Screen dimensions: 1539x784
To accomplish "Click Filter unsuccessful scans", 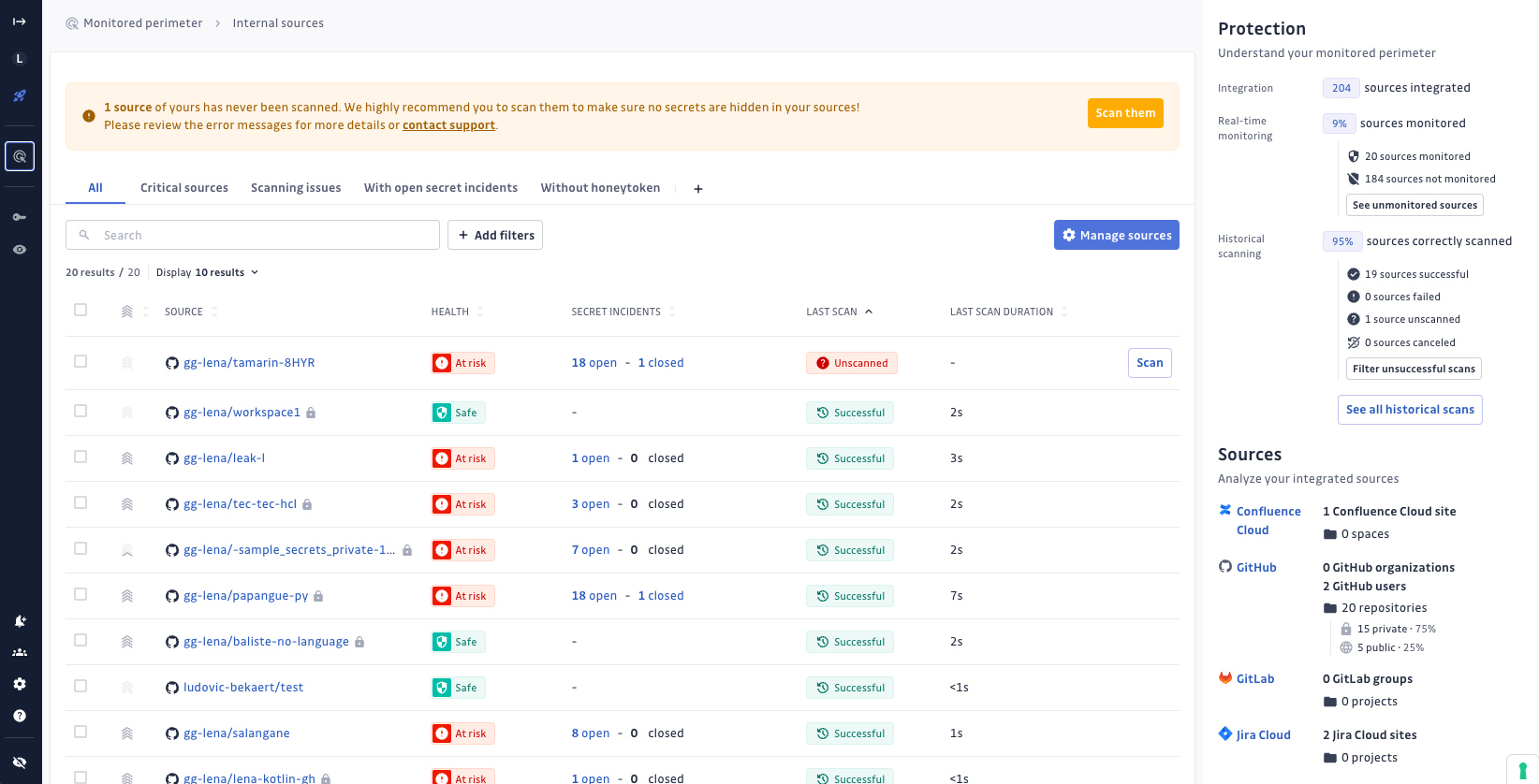I will pos(1414,369).
